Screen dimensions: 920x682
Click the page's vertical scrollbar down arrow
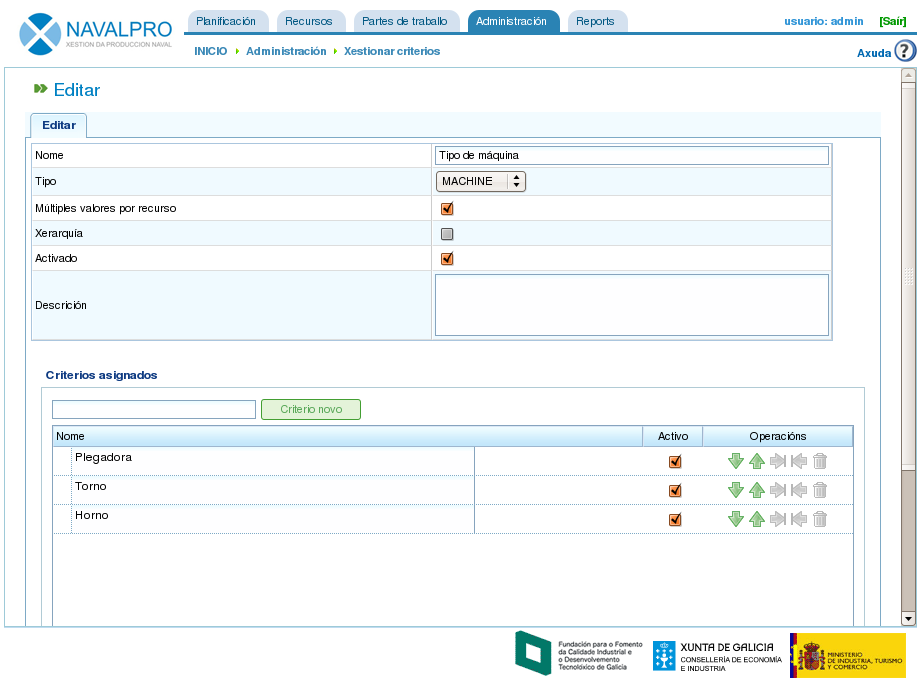coord(908,619)
